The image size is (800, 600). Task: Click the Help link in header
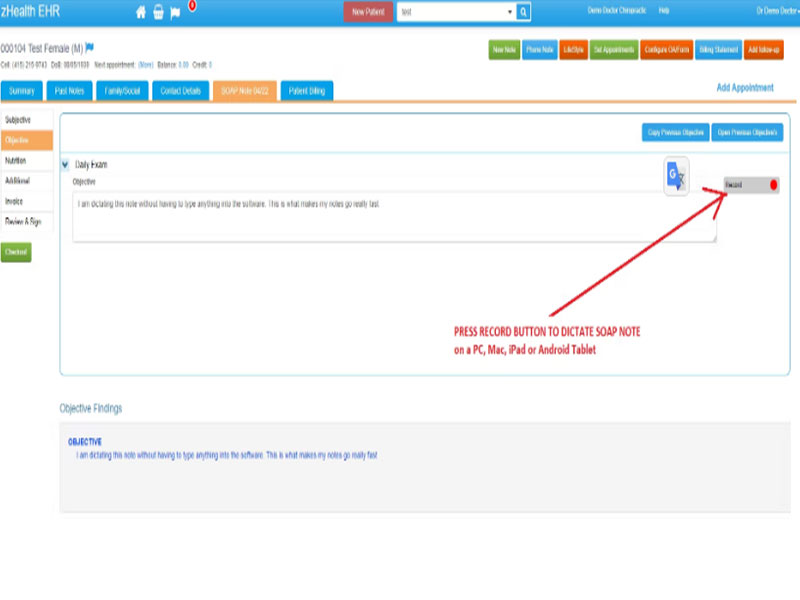pos(664,10)
